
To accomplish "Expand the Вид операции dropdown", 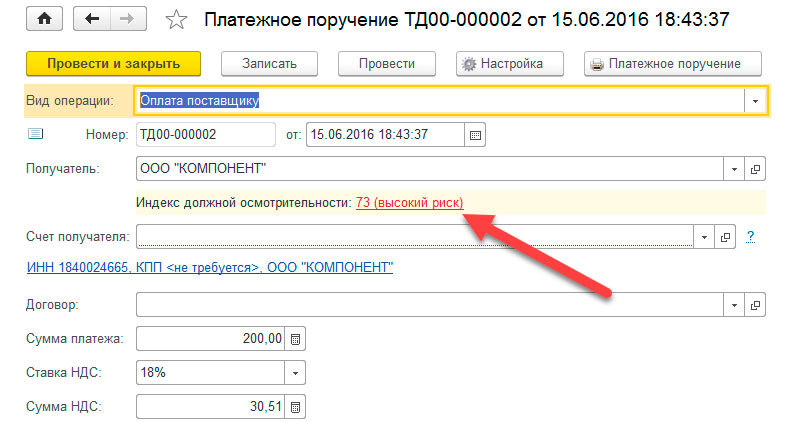I will click(x=754, y=100).
